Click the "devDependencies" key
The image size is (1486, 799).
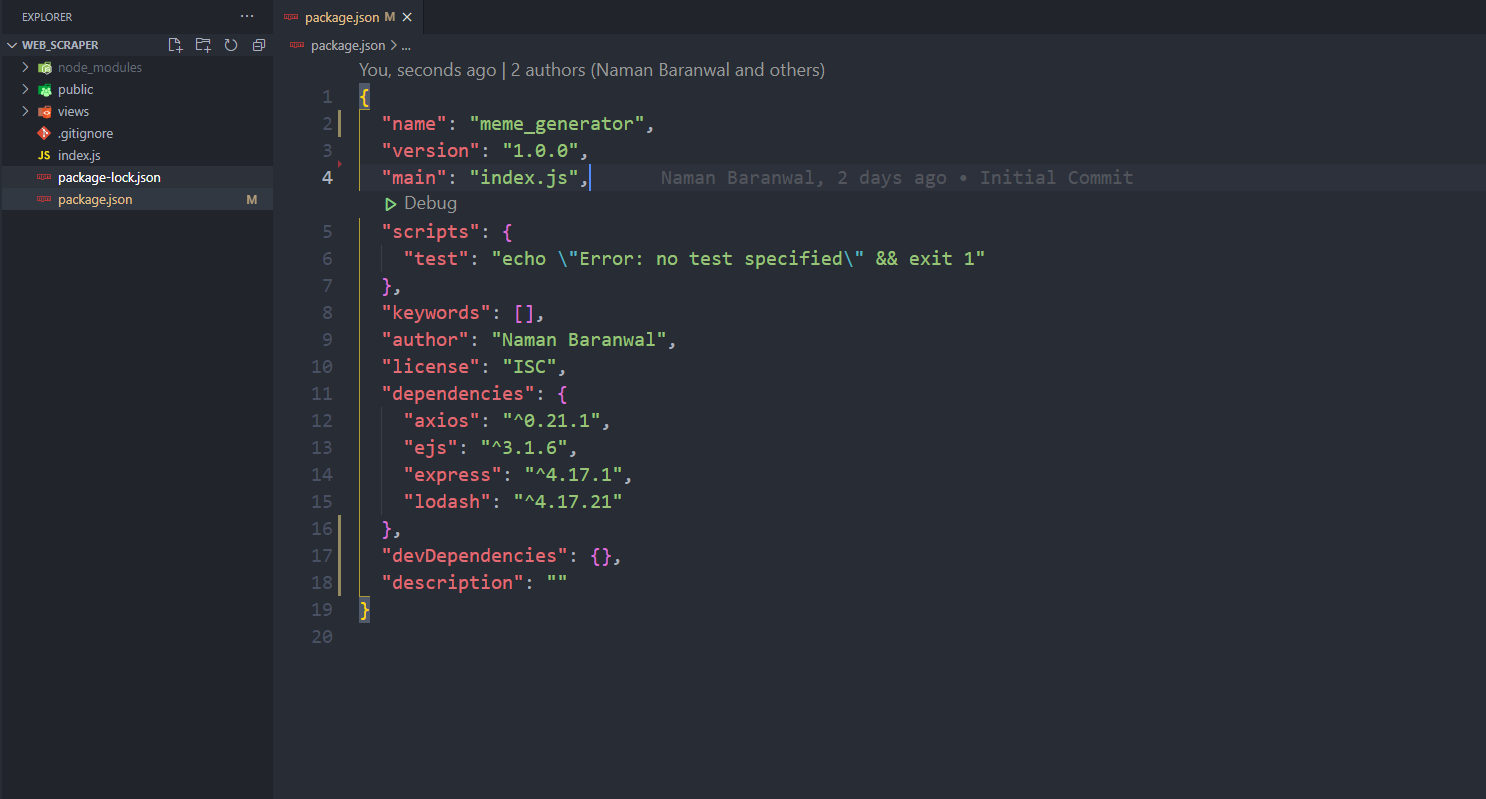pos(475,555)
